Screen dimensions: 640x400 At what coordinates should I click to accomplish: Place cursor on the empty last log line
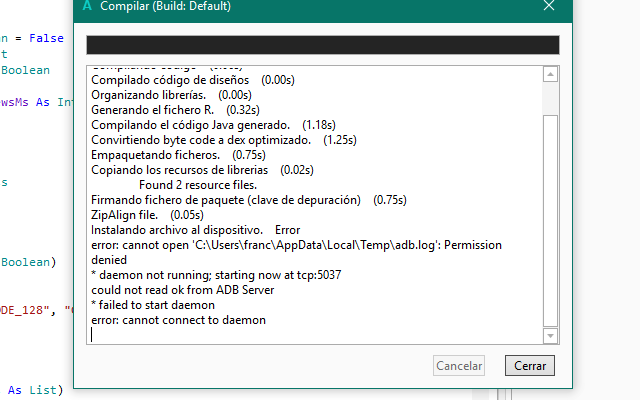[x=200, y=335]
